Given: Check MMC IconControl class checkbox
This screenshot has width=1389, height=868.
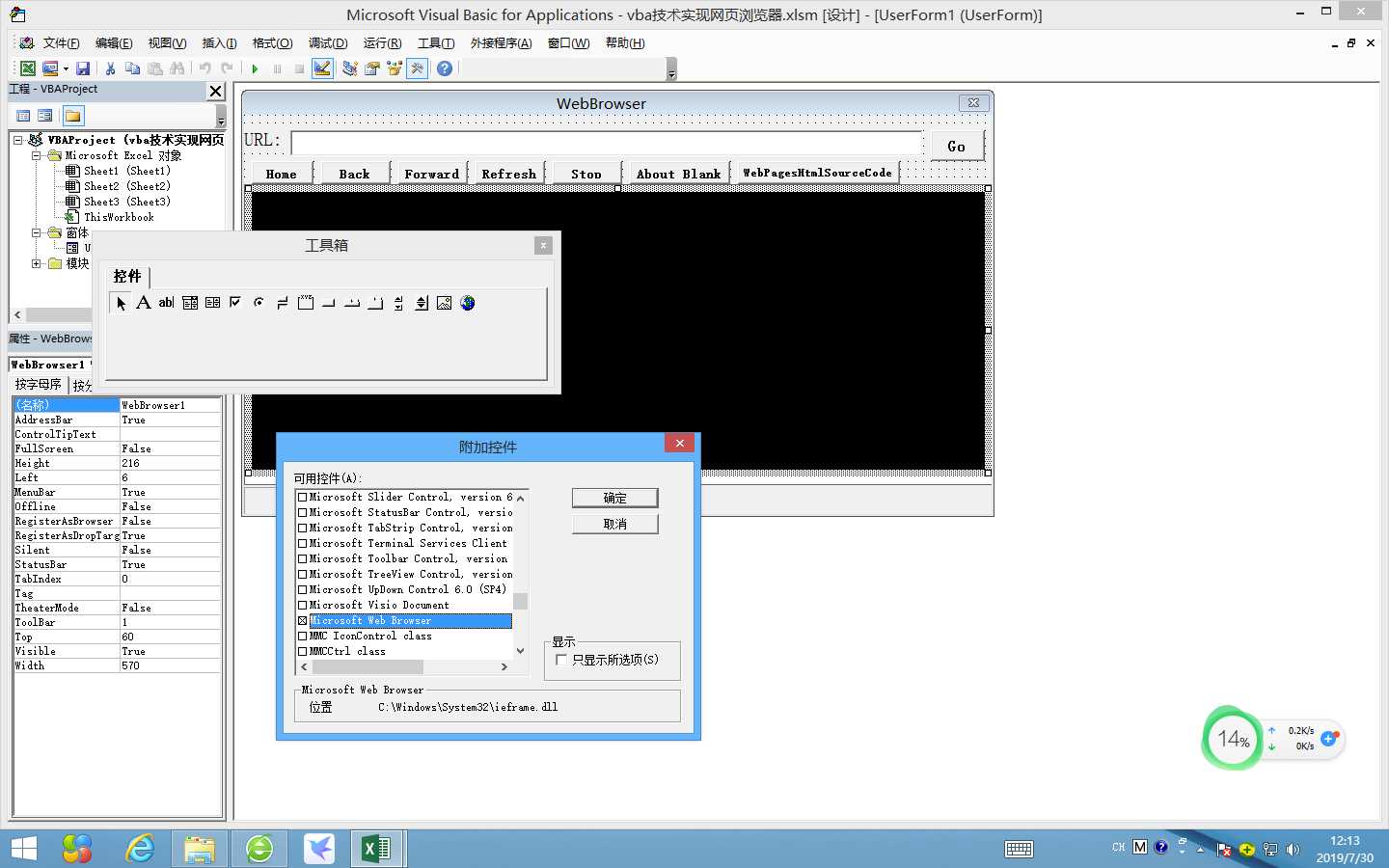Looking at the screenshot, I should [x=303, y=637].
